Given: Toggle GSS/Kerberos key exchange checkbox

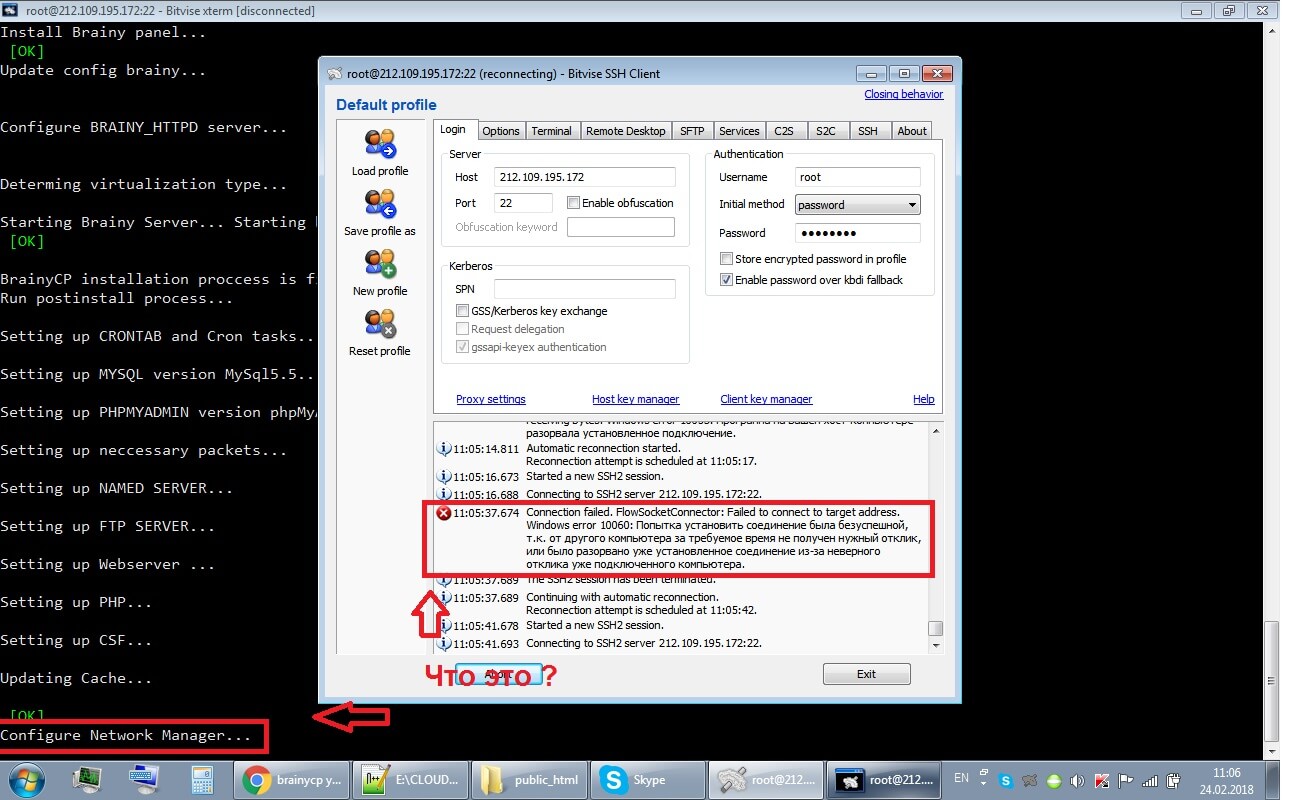Looking at the screenshot, I should pyautogui.click(x=463, y=311).
